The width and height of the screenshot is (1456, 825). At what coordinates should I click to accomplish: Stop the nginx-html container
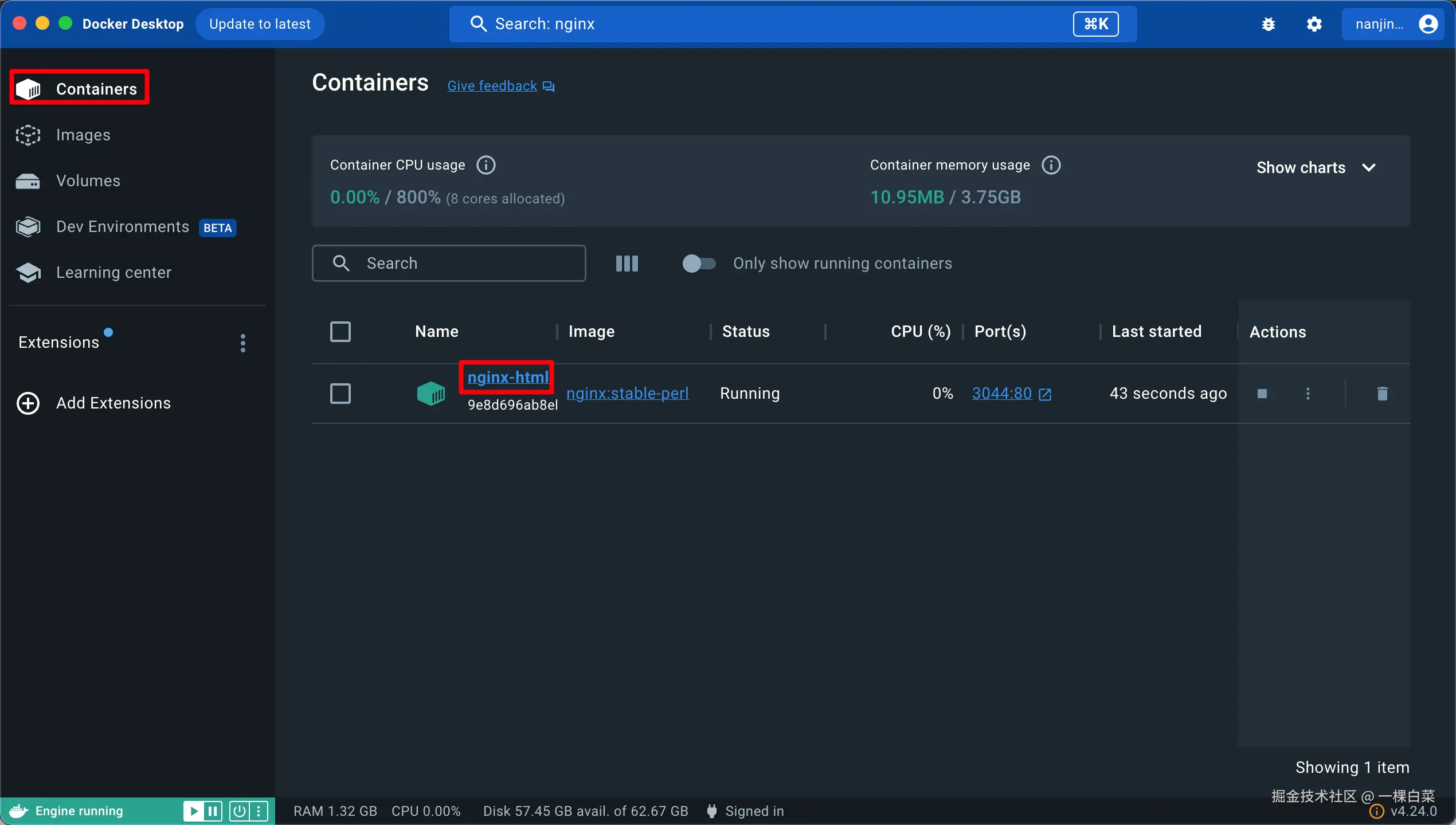click(x=1262, y=394)
